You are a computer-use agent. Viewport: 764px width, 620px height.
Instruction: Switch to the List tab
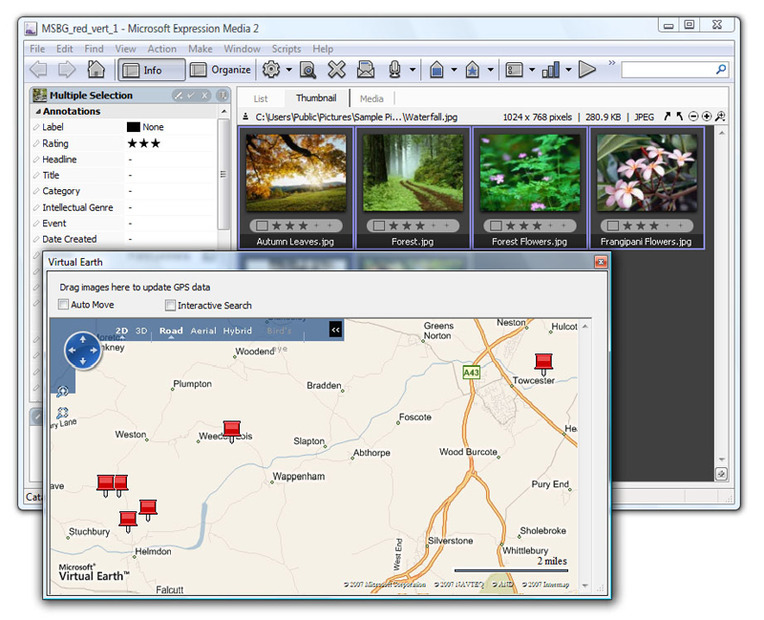261,98
